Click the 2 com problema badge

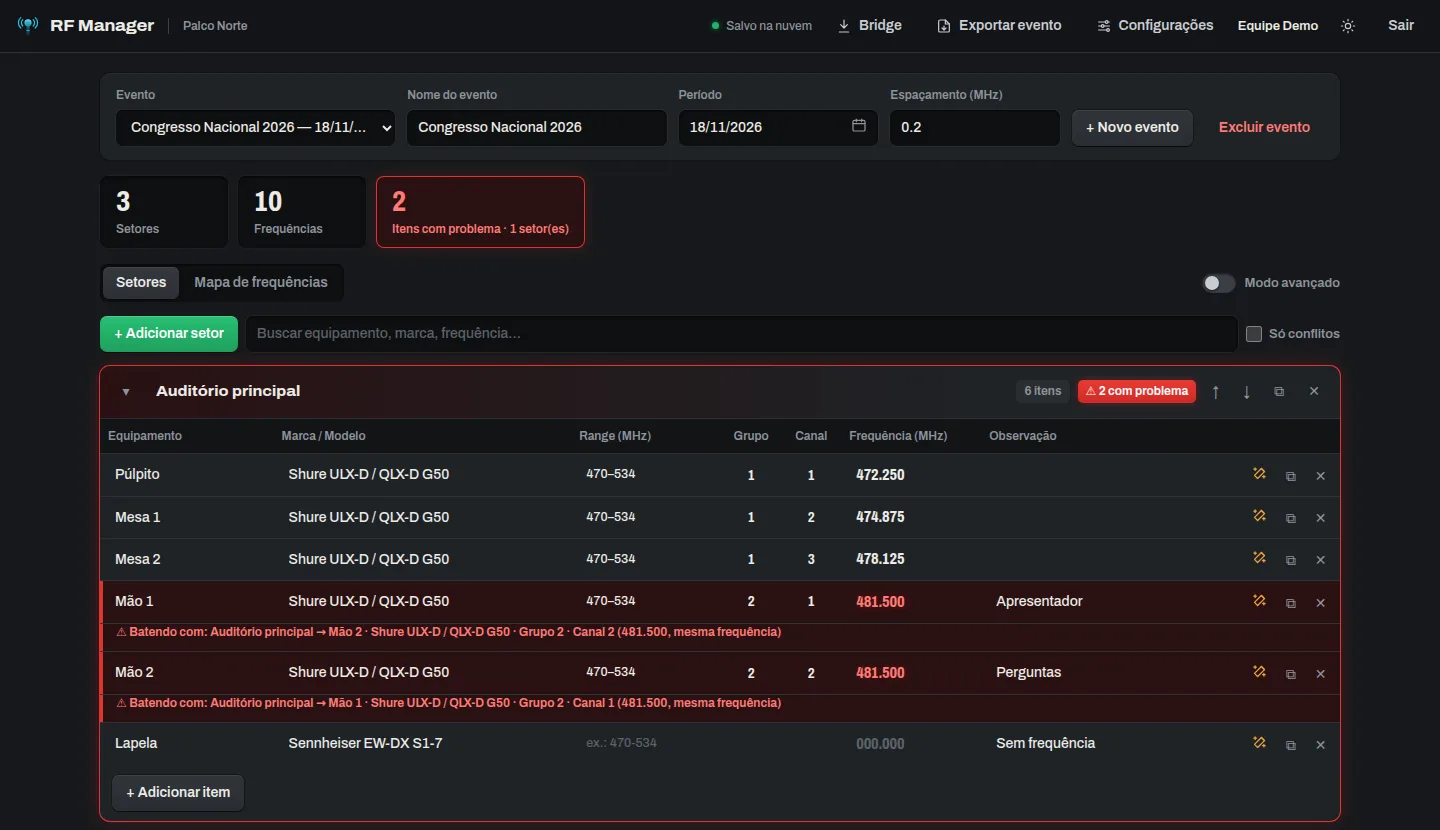(1137, 391)
